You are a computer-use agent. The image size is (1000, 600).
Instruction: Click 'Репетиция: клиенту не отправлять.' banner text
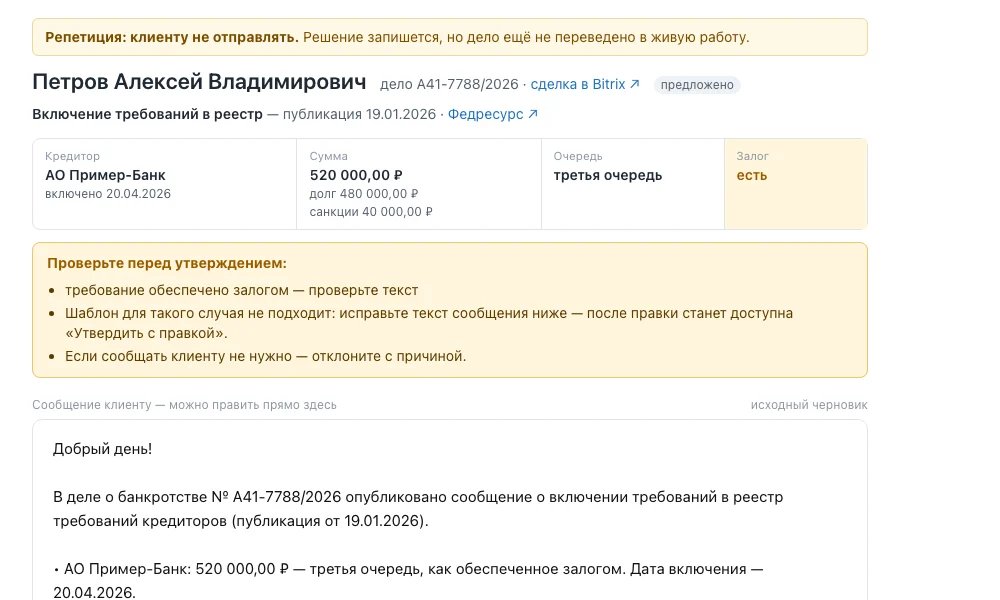click(x=172, y=37)
